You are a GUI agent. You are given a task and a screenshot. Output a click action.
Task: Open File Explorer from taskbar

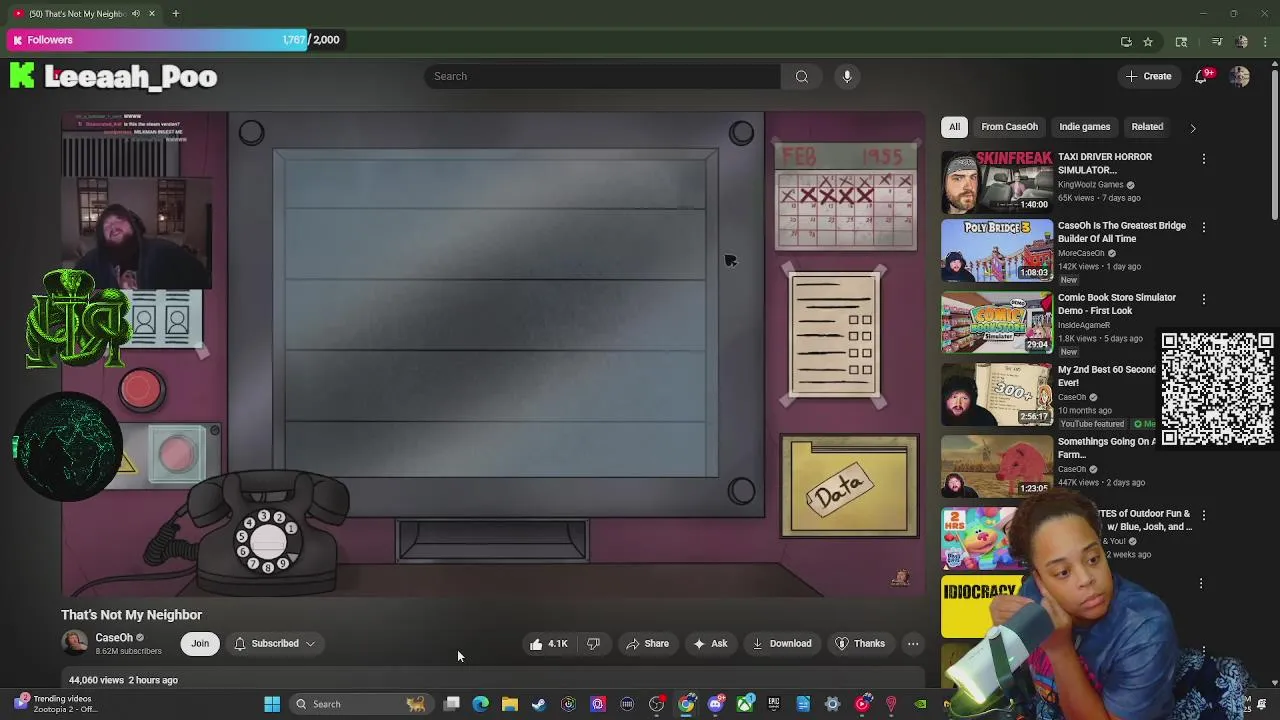(x=510, y=704)
